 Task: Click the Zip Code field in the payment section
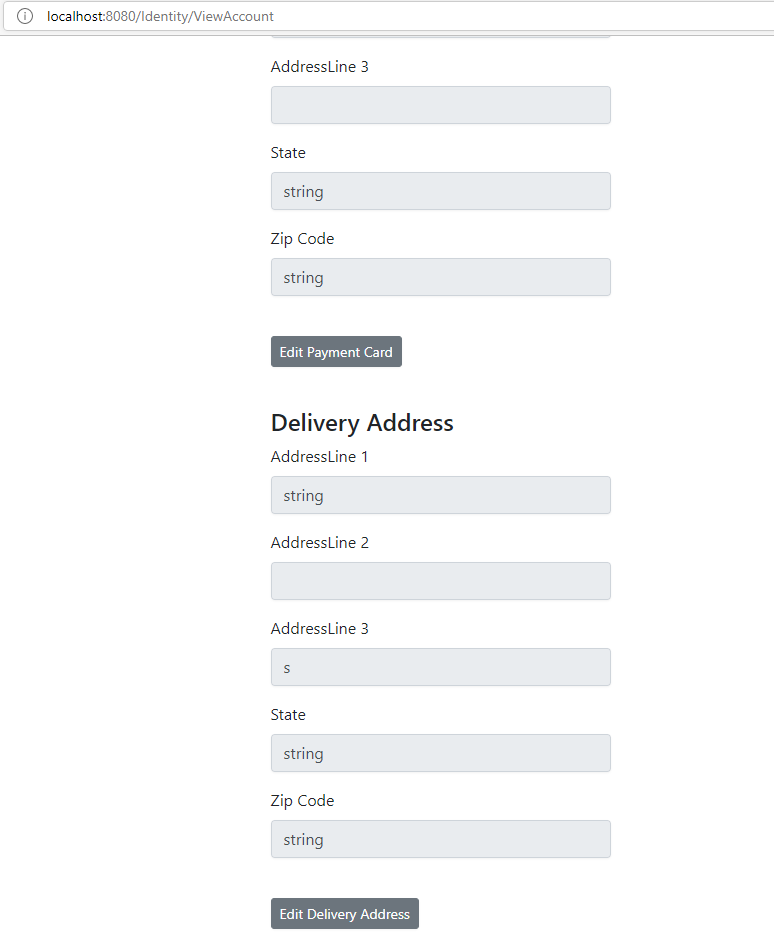(x=440, y=277)
